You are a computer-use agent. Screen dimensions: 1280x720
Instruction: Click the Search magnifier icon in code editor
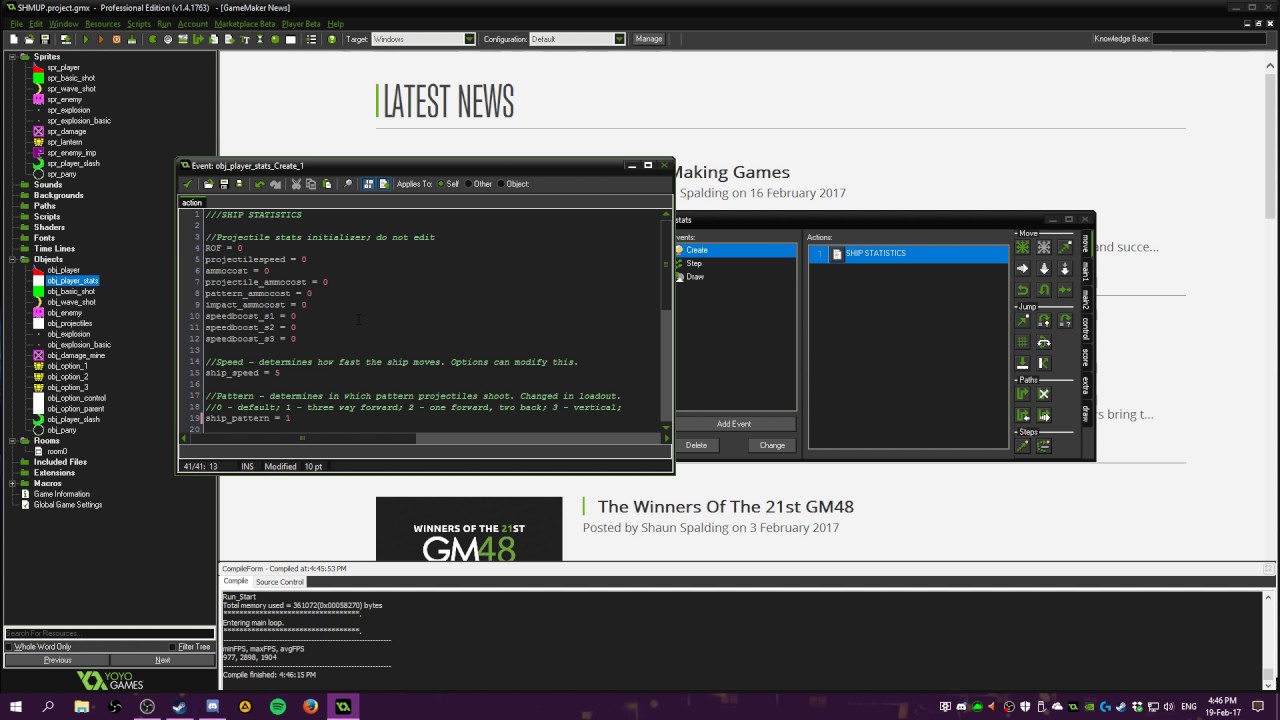tap(348, 184)
